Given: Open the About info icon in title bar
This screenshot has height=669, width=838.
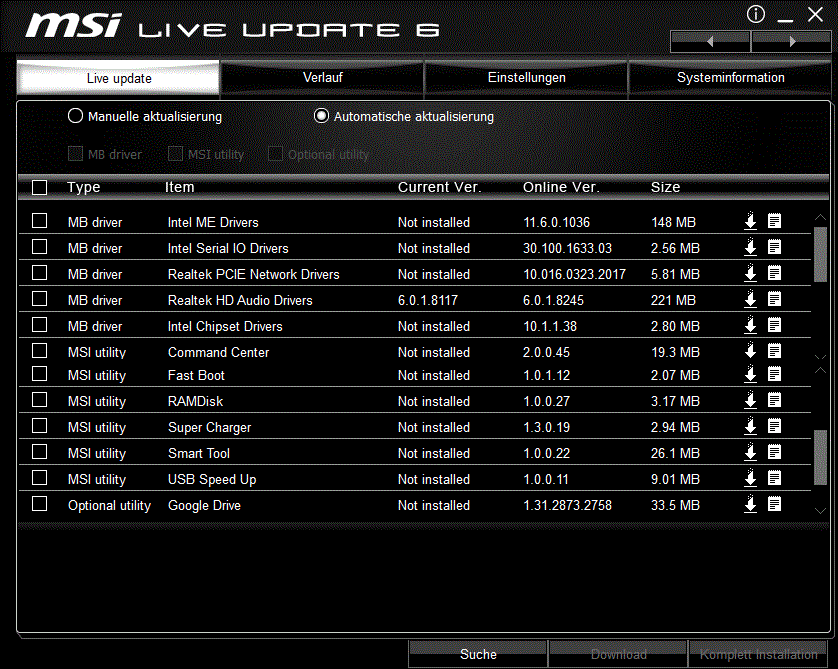Looking at the screenshot, I should point(756,14).
